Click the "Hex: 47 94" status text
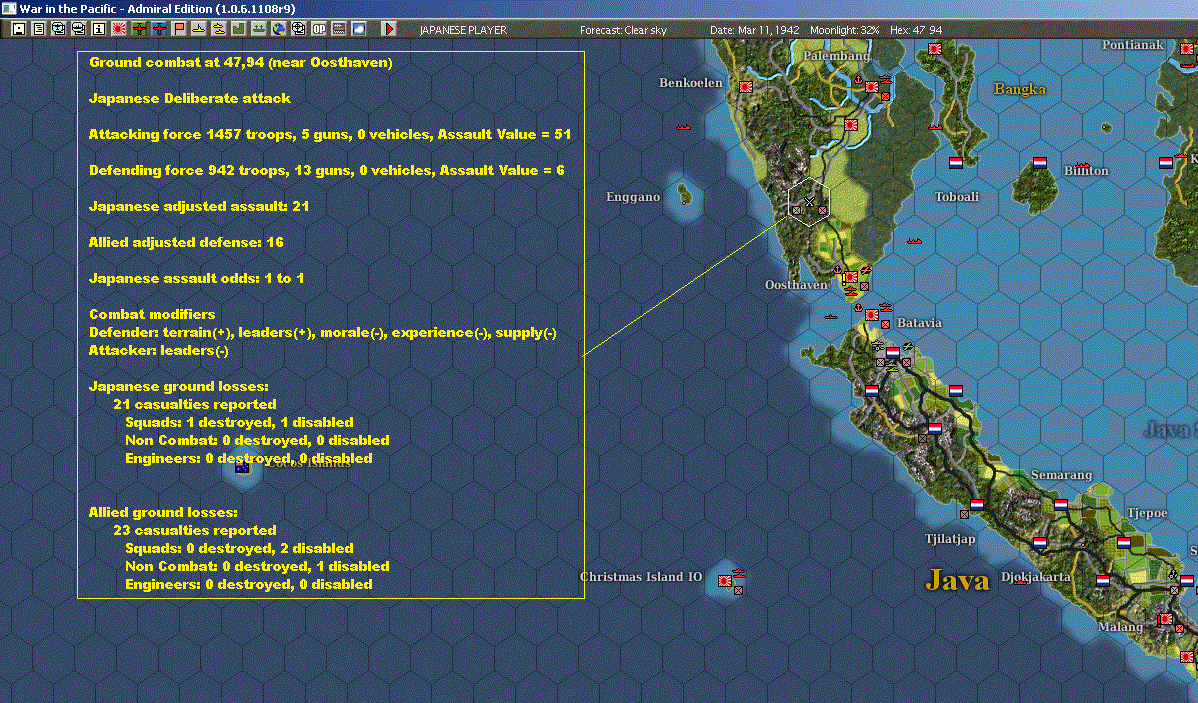The image size is (1198, 703). coord(916,30)
